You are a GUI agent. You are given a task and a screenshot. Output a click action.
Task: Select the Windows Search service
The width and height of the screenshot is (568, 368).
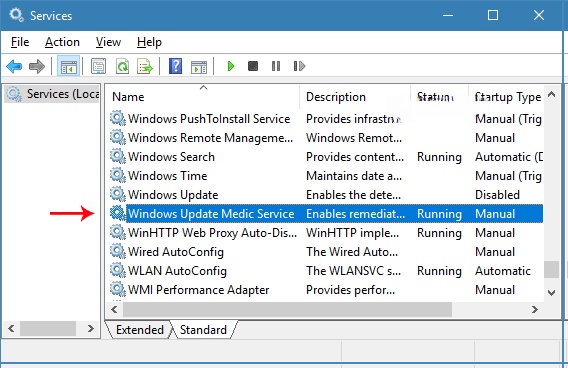coord(171,157)
